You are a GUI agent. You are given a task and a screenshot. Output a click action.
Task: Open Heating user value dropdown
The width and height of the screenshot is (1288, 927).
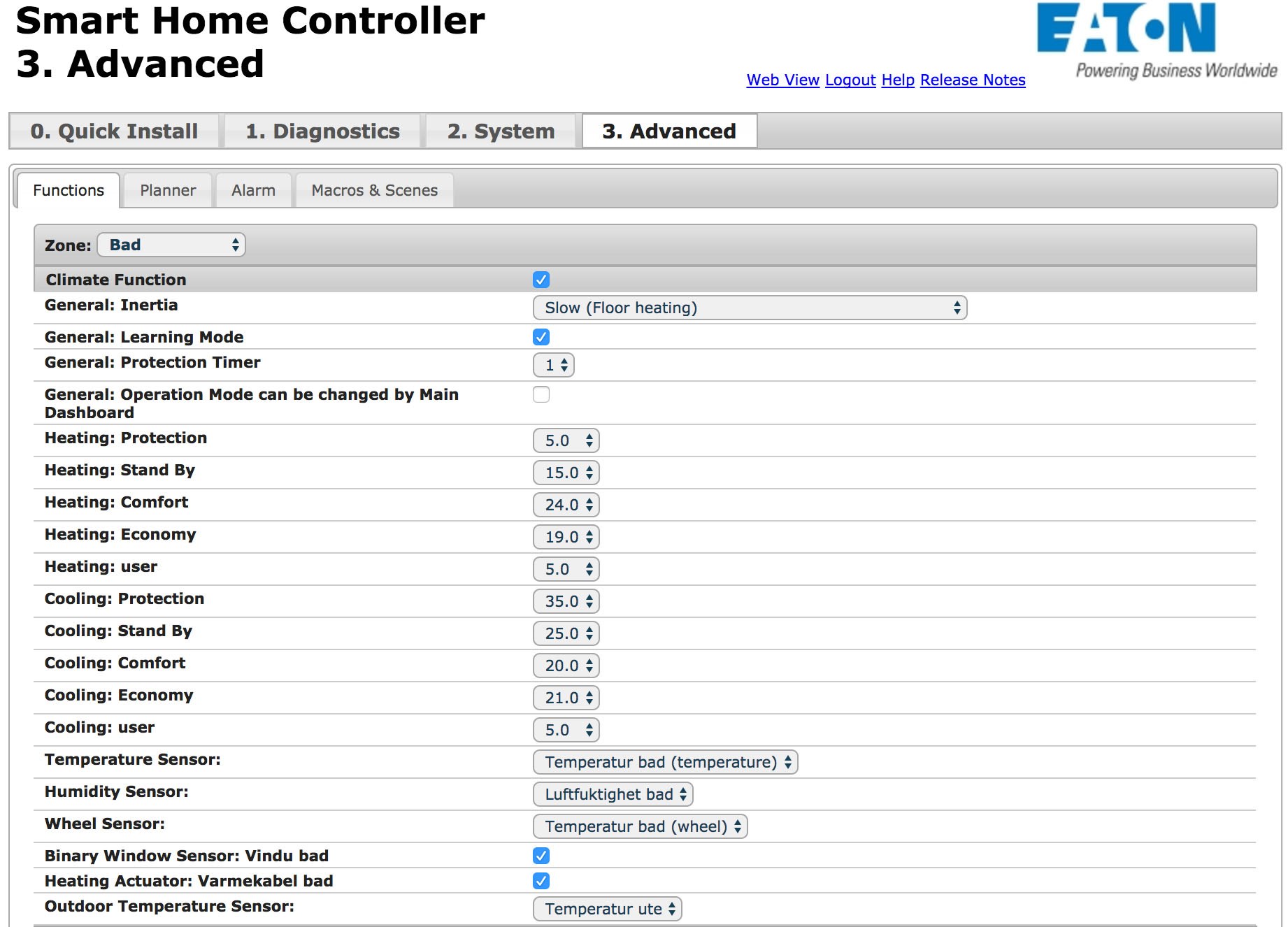[x=566, y=569]
